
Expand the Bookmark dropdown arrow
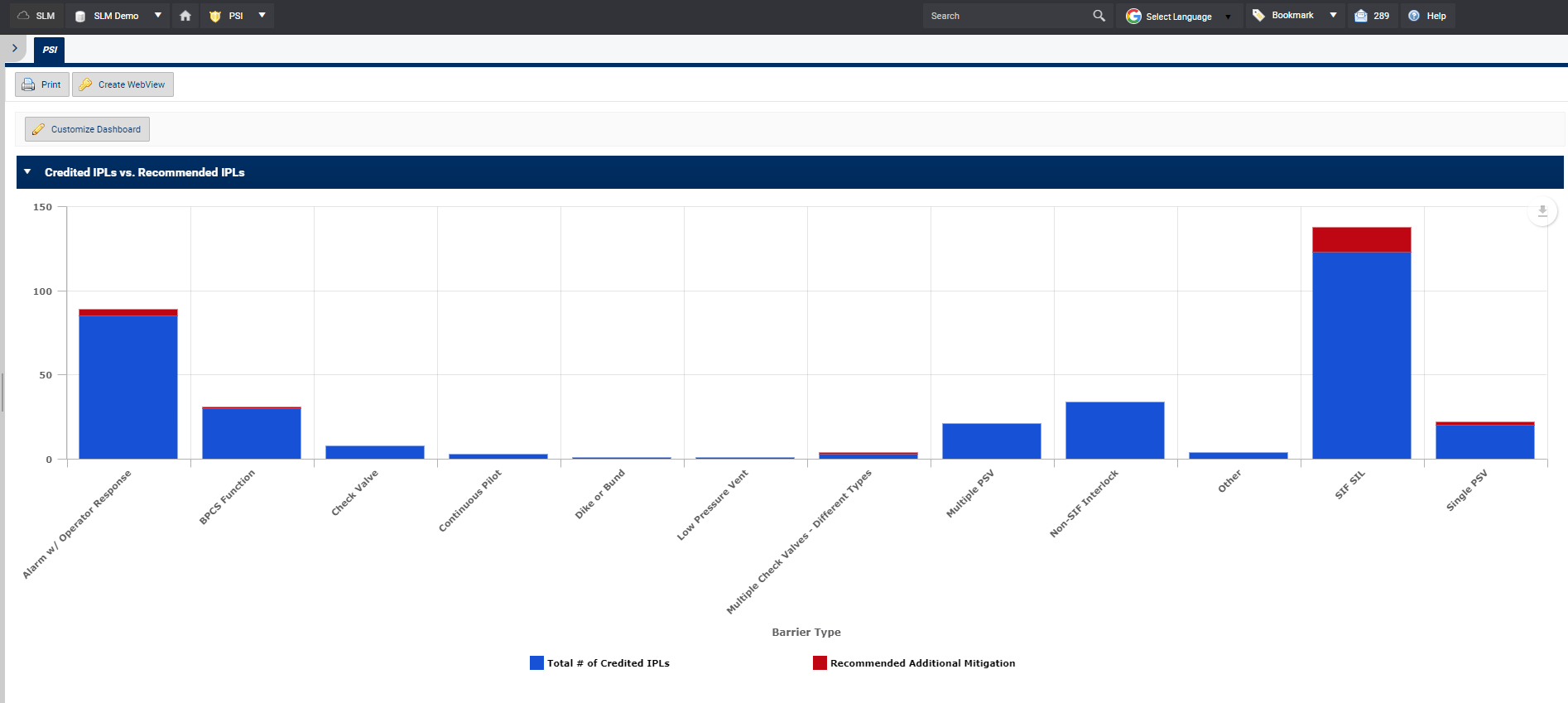1333,16
